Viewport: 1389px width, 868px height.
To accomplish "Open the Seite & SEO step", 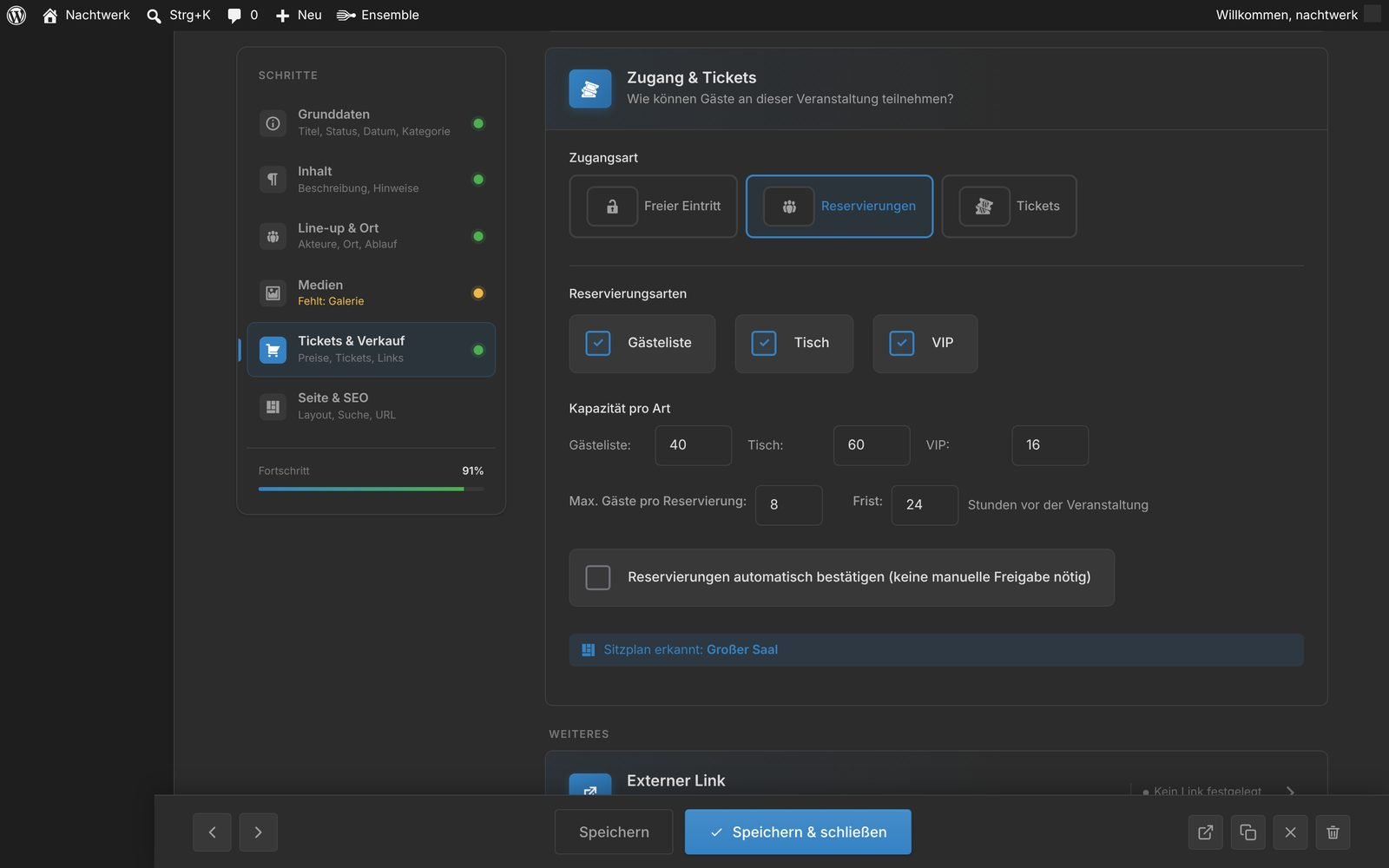I will pyautogui.click(x=371, y=406).
